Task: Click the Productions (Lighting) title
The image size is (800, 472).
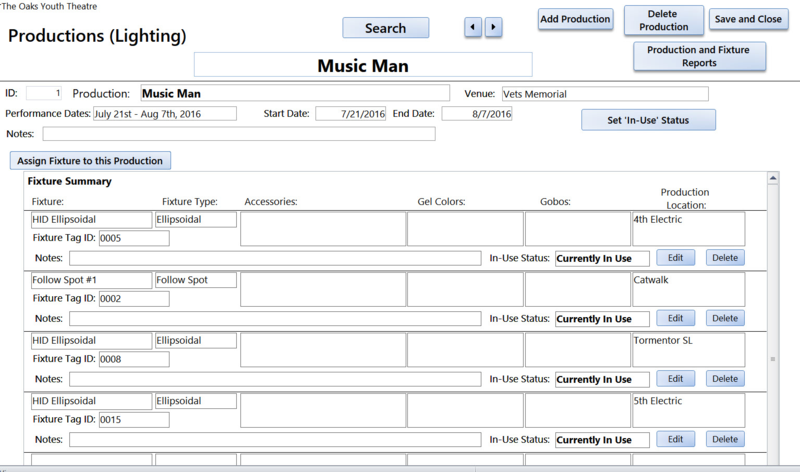Action: [97, 36]
